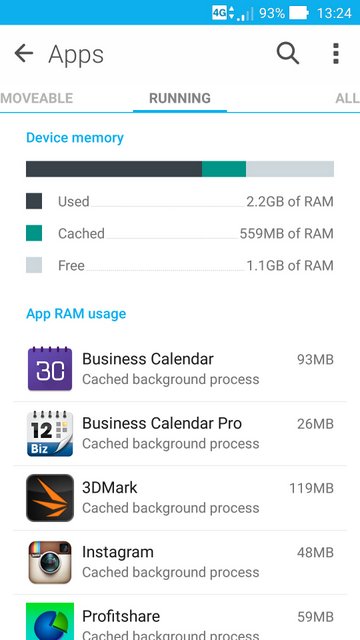Click the teal Cached memory bar segment
This screenshot has width=360, height=640.
click(224, 169)
